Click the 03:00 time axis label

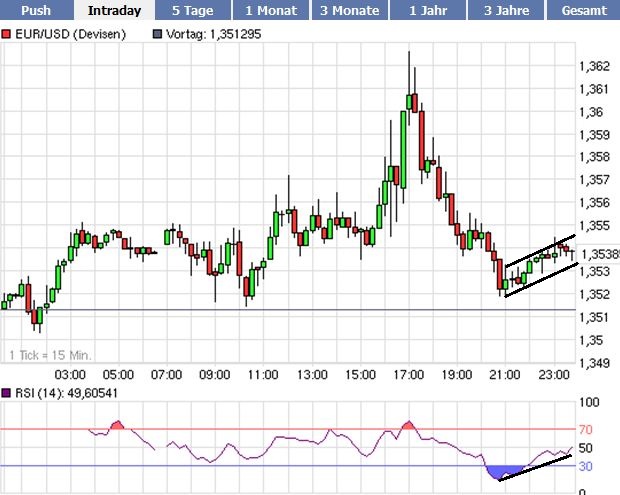click(x=70, y=374)
